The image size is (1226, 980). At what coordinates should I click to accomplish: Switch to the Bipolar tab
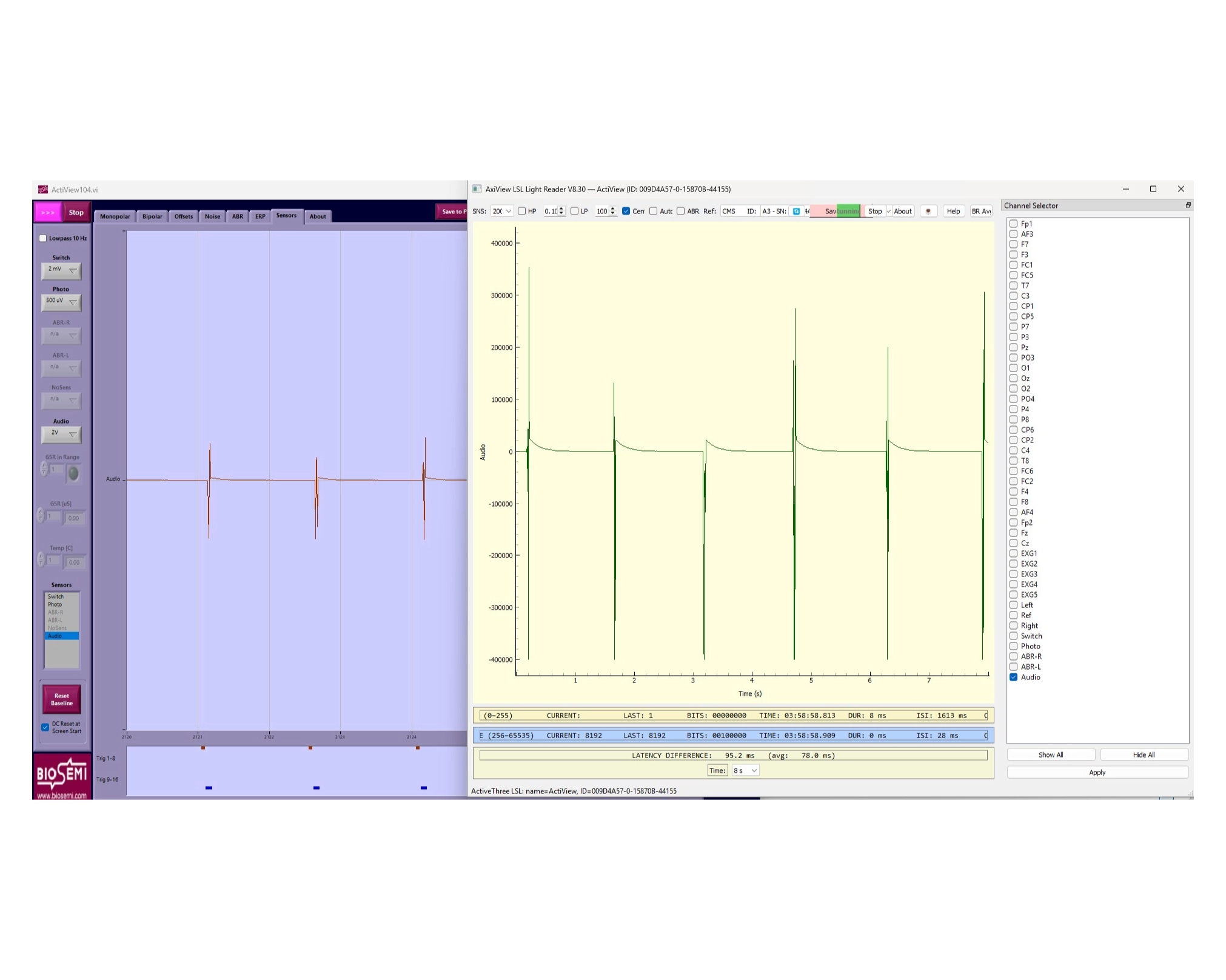pos(152,216)
